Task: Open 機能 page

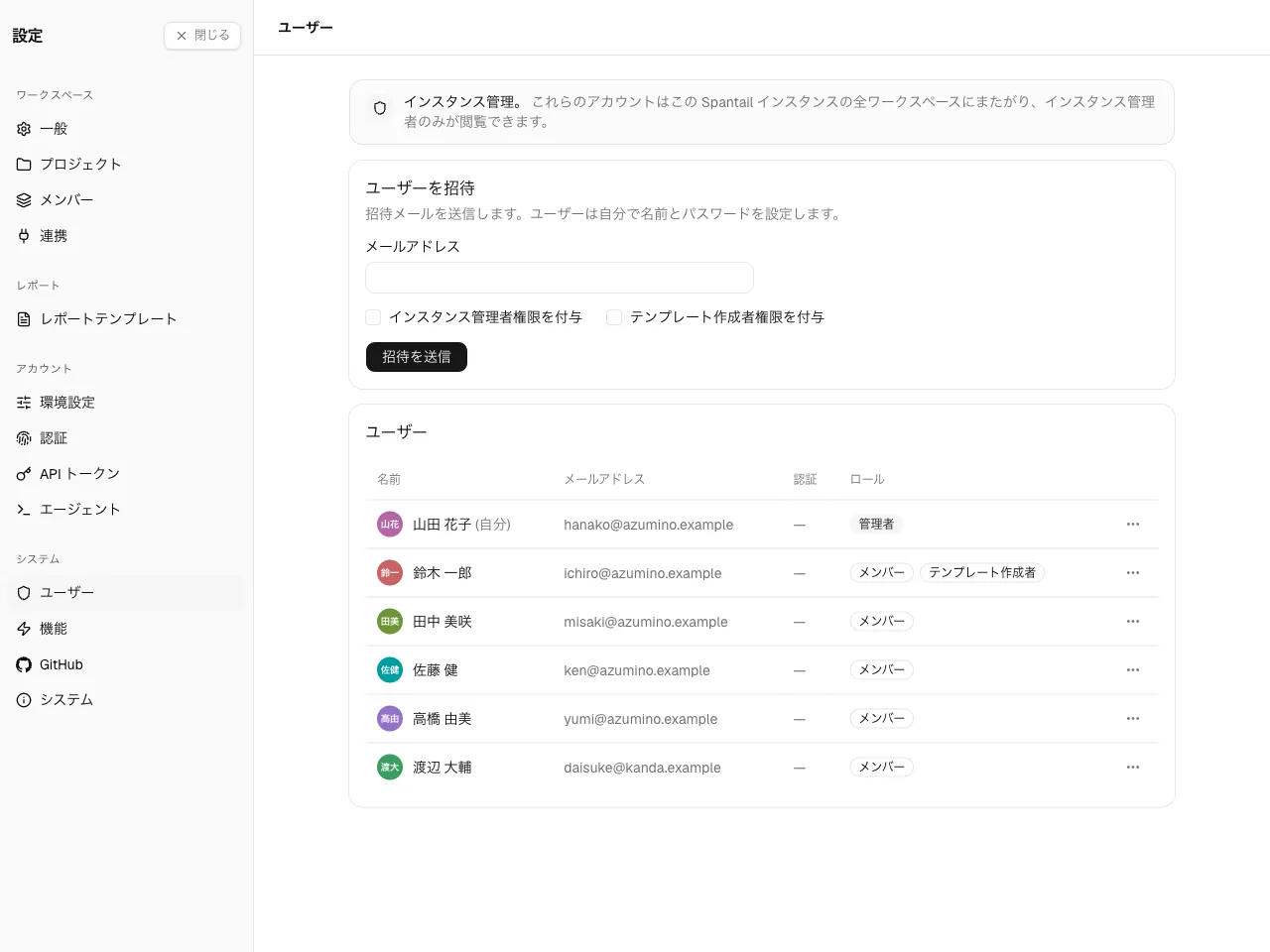Action: [x=126, y=629]
